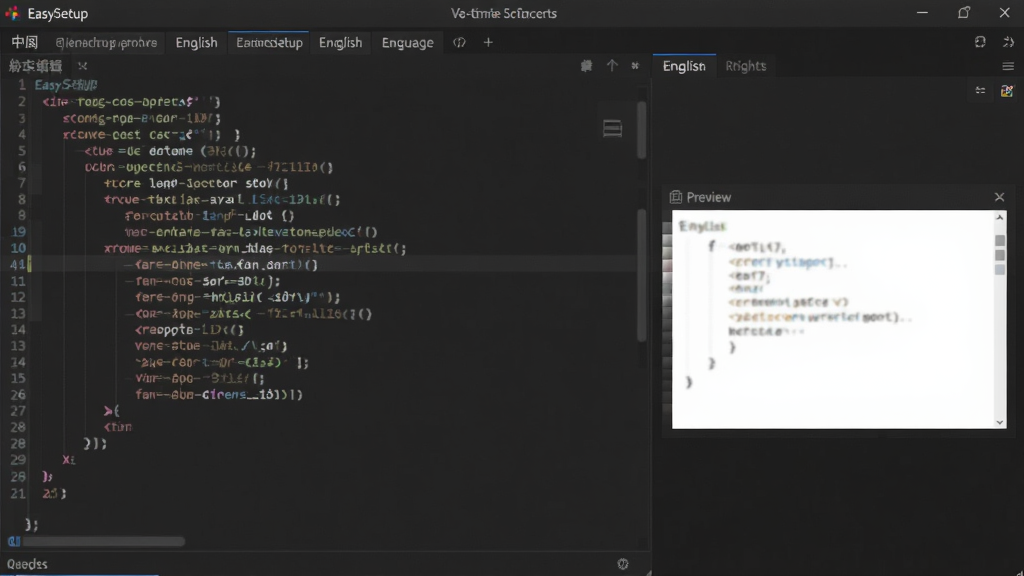The height and width of the screenshot is (576, 1024).
Task: Click the small blue icon left of horizontal scrollbar
Action: [x=14, y=541]
